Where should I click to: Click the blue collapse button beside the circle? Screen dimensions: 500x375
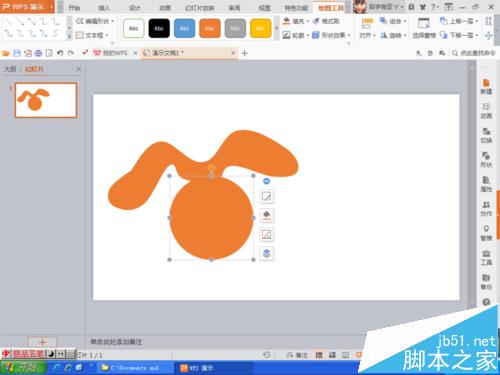tap(266, 181)
